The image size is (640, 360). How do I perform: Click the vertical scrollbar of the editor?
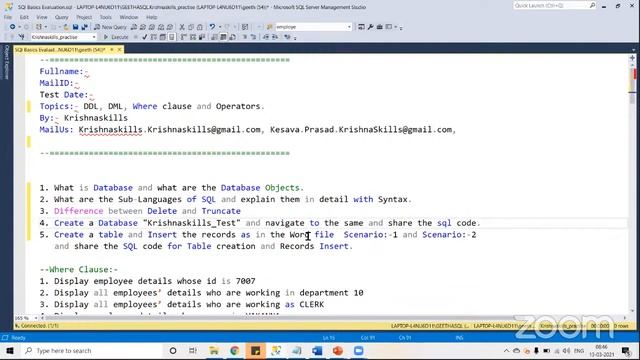tap(632, 188)
